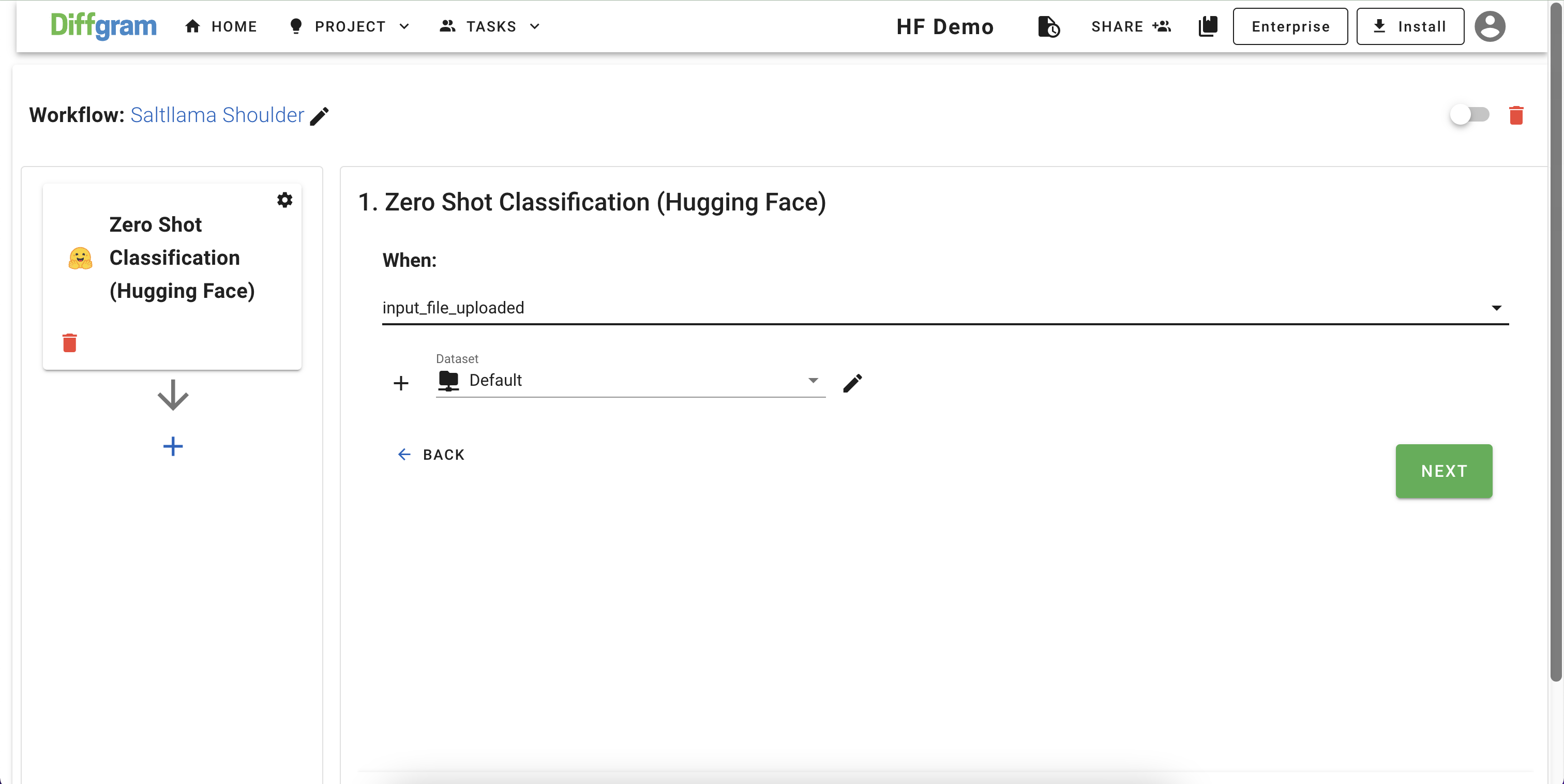Open the documentation books icon

click(x=1208, y=27)
